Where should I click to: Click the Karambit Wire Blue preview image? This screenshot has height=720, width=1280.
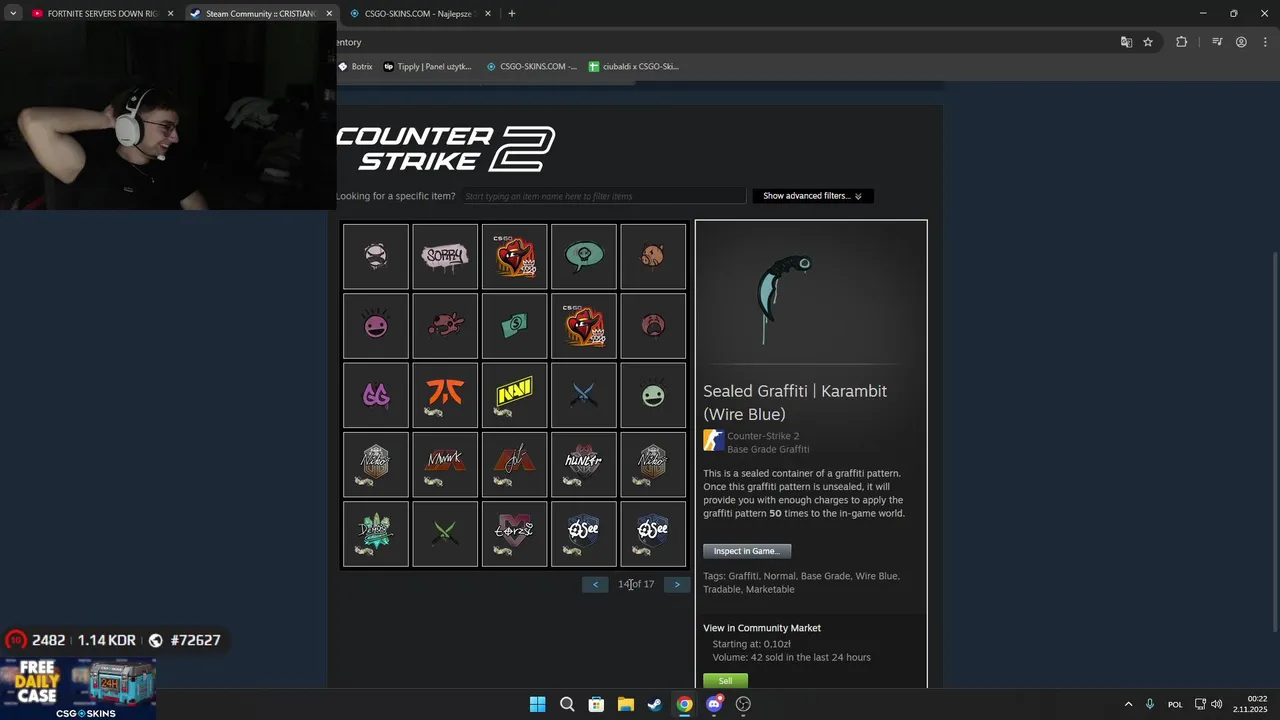point(786,297)
